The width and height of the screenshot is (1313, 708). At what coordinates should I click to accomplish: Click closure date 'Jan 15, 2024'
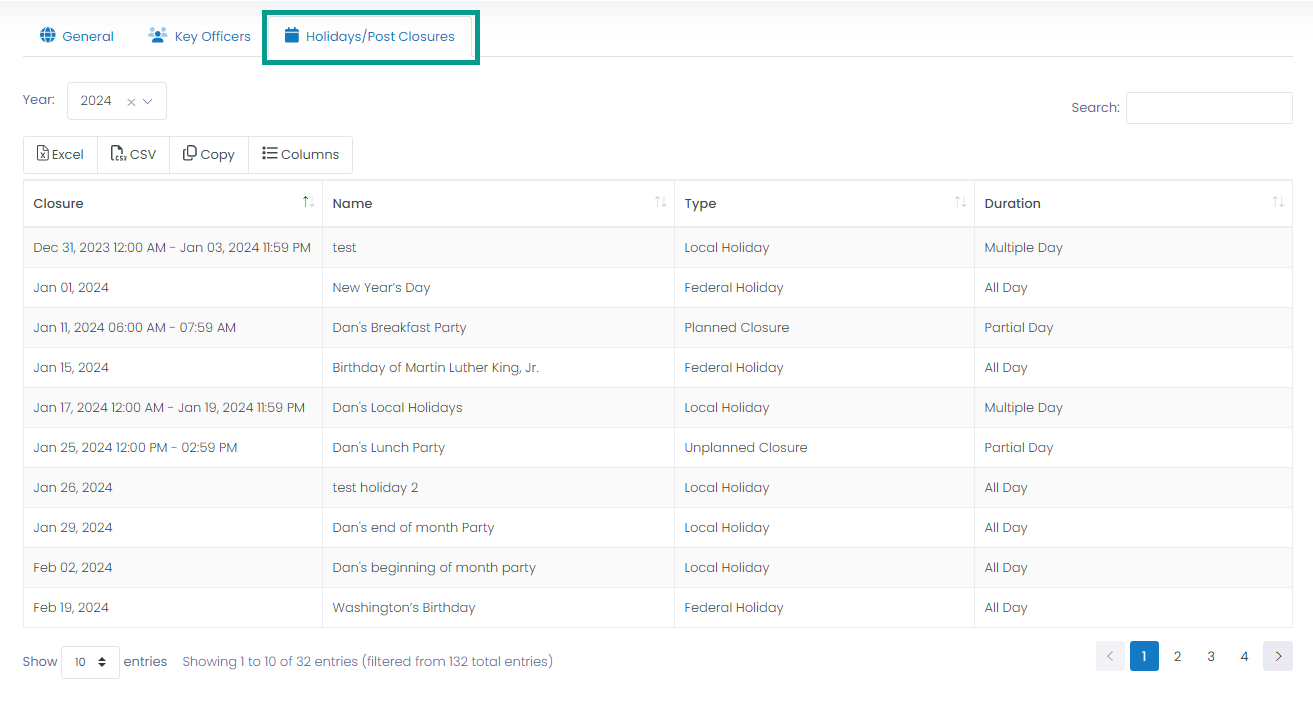71,367
